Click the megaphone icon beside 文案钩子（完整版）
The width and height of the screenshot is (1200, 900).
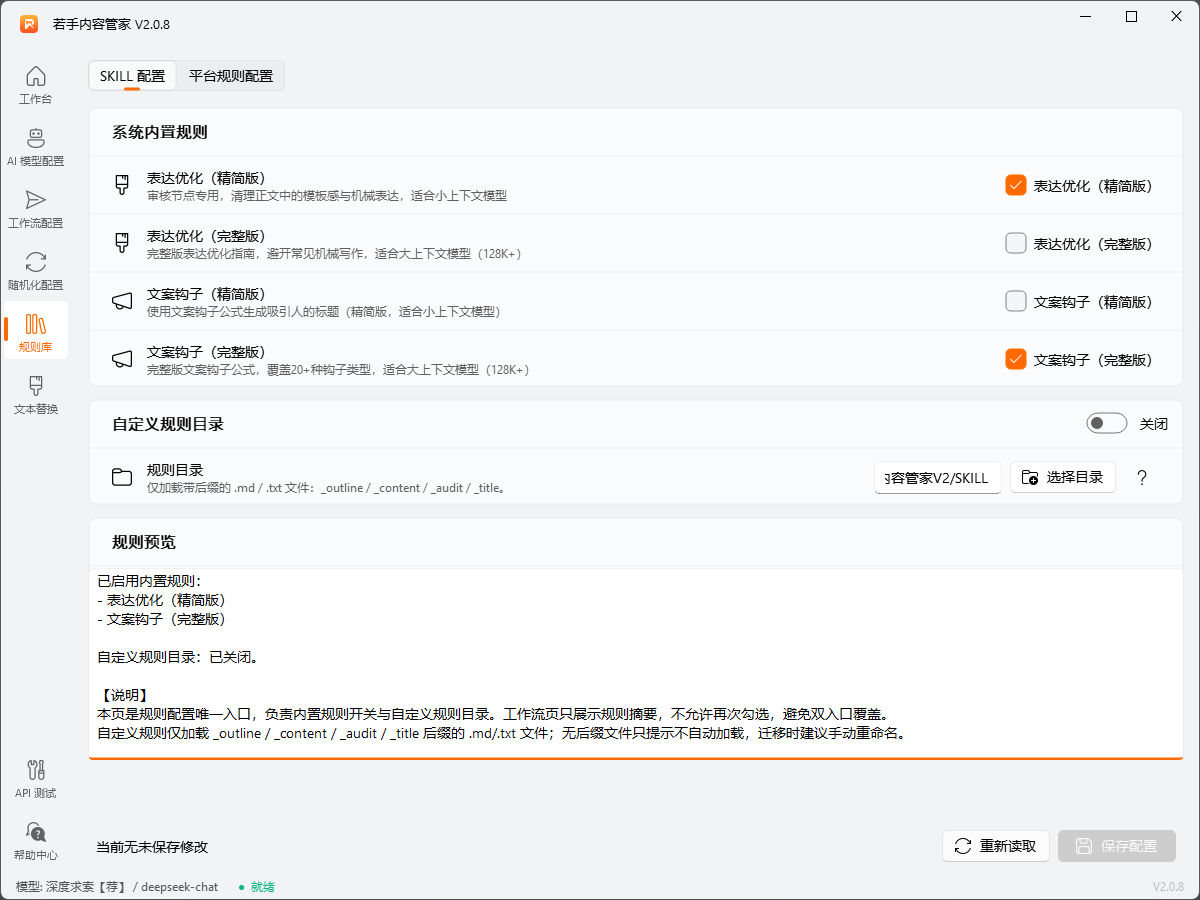click(x=121, y=359)
